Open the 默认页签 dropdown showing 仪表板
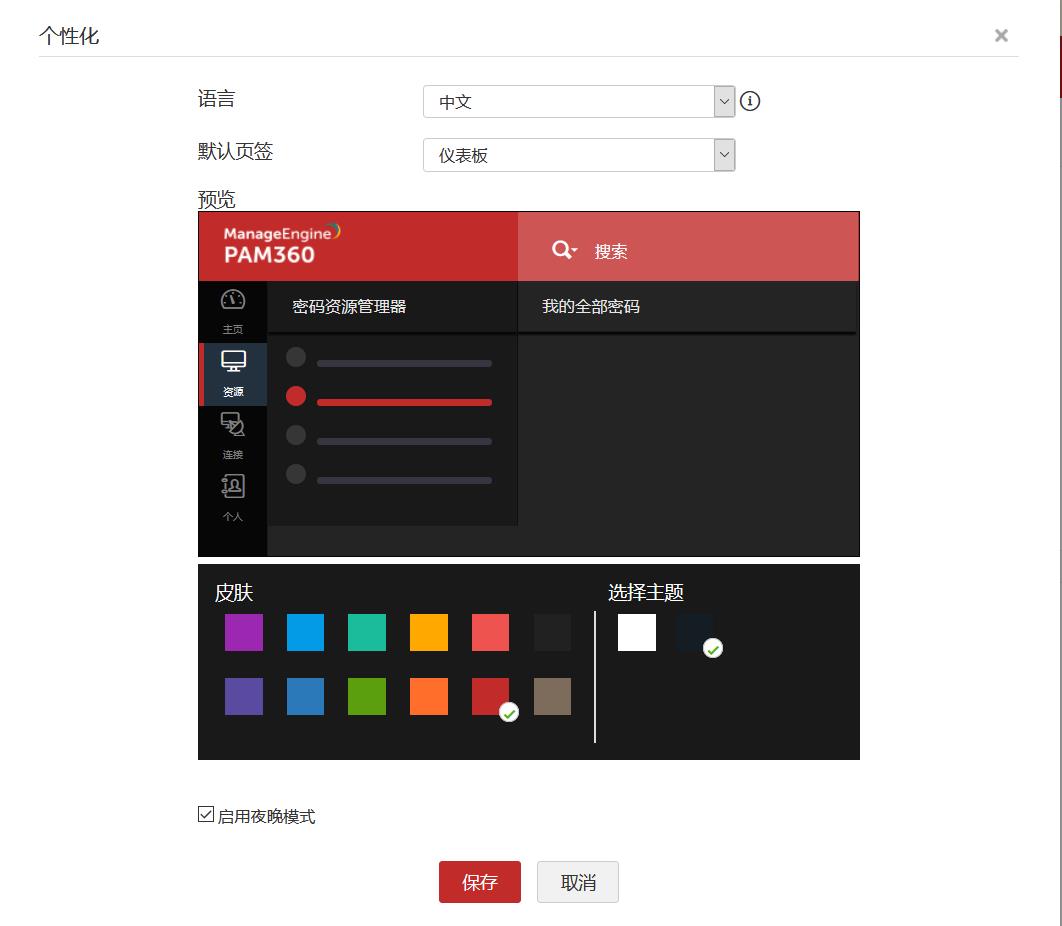Screen dimensions: 1062x926 pyautogui.click(x=578, y=155)
